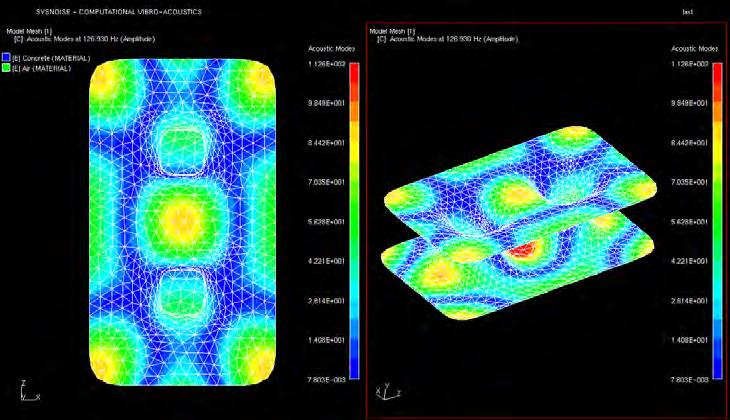This screenshot has width=730, height=420.
Task: Click the right scale's 1.408E+001 value
Action: pyautogui.click(x=689, y=340)
